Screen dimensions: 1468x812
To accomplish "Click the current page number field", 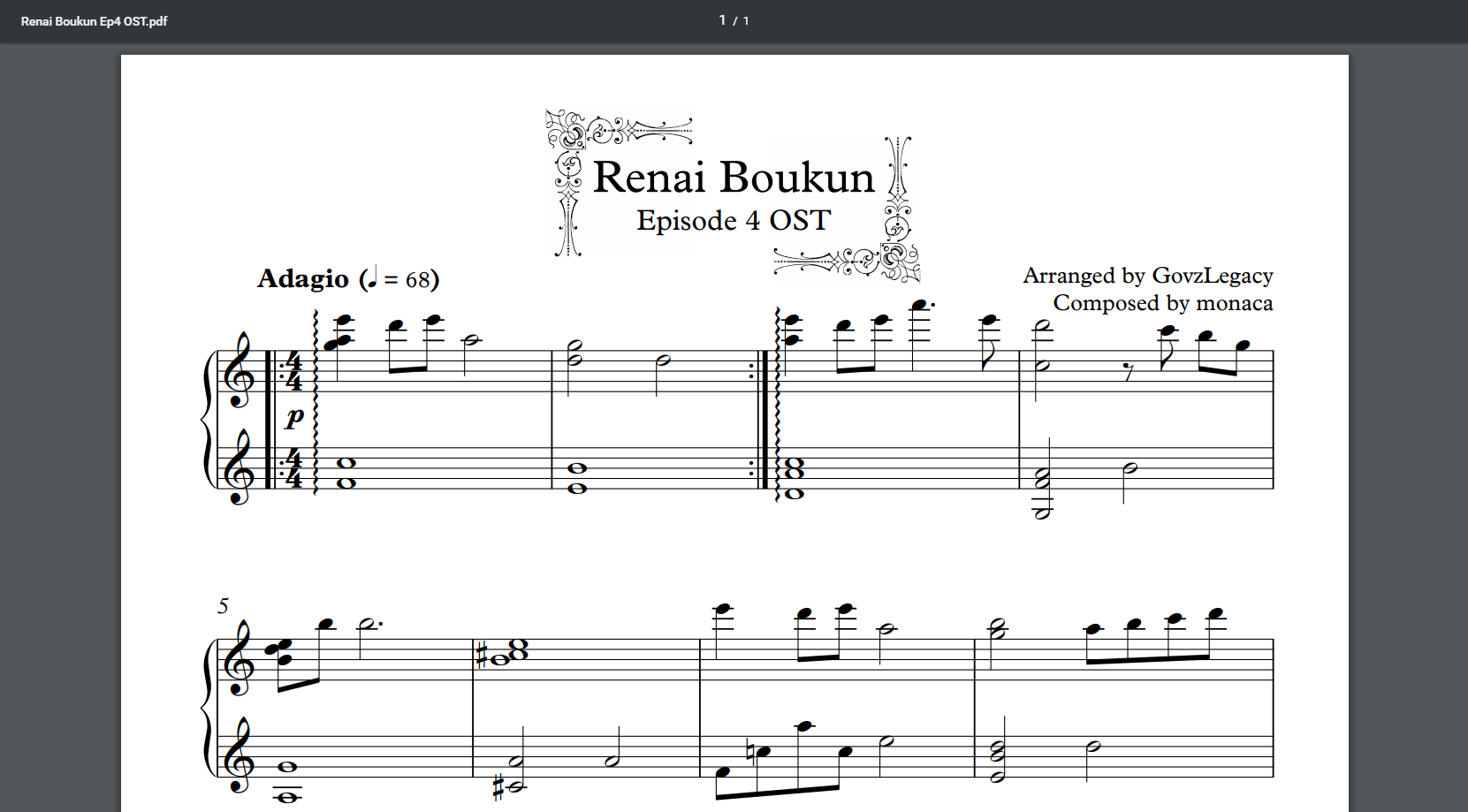I will click(x=722, y=20).
